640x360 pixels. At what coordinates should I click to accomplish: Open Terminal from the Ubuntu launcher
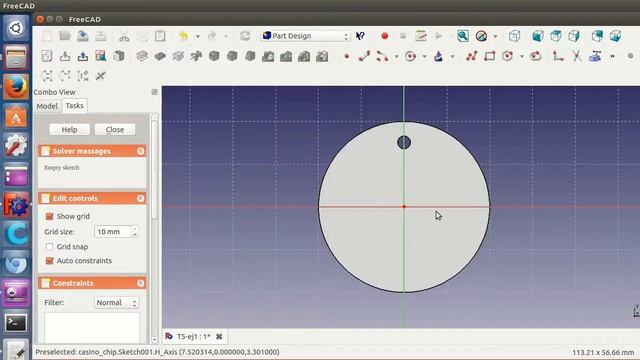[x=16, y=323]
